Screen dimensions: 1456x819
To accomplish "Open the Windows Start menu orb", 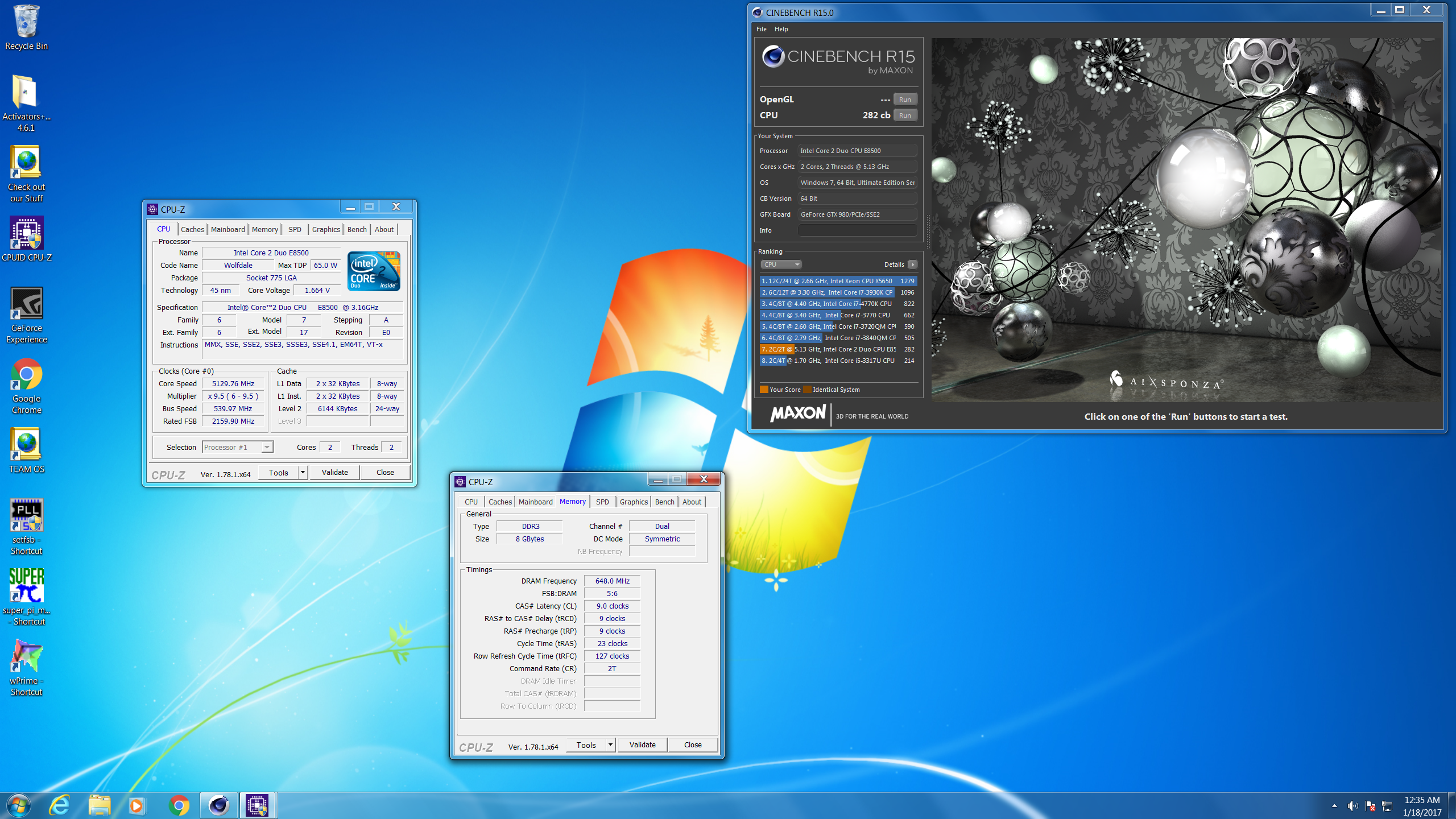I will pos(18,805).
